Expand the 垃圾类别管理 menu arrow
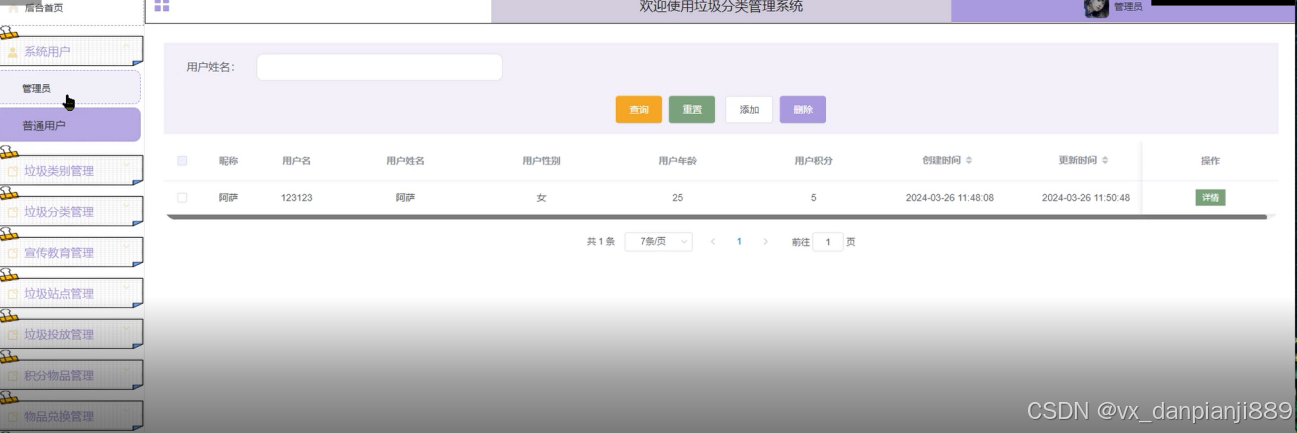This screenshot has width=1297, height=433. point(126,166)
